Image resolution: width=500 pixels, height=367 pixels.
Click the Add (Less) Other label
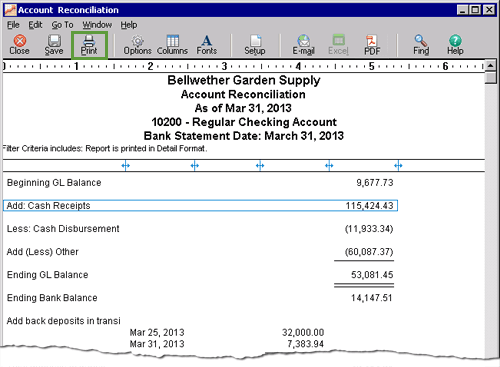(43, 252)
